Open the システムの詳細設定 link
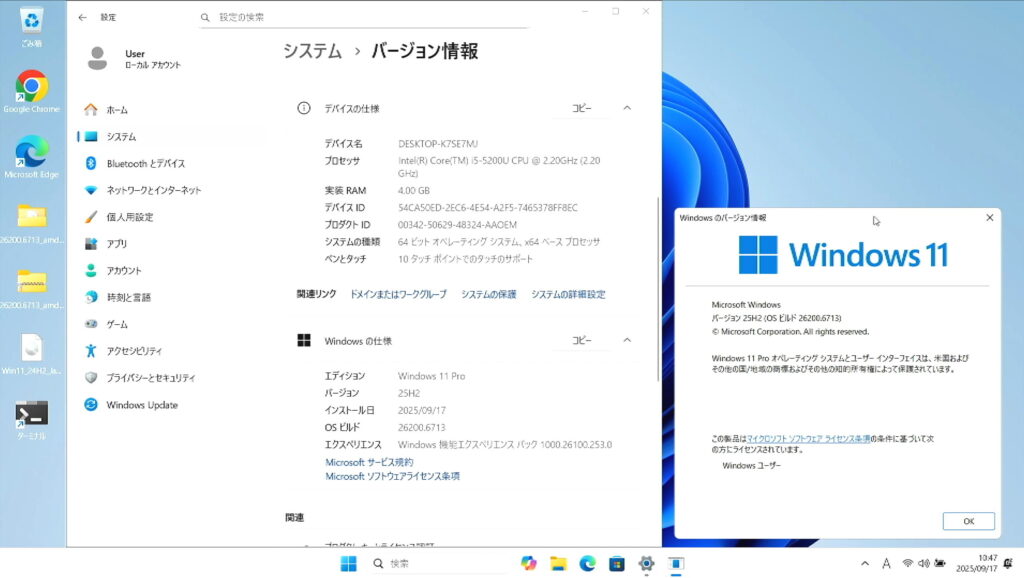Image resolution: width=1024 pixels, height=578 pixels. tap(567, 294)
